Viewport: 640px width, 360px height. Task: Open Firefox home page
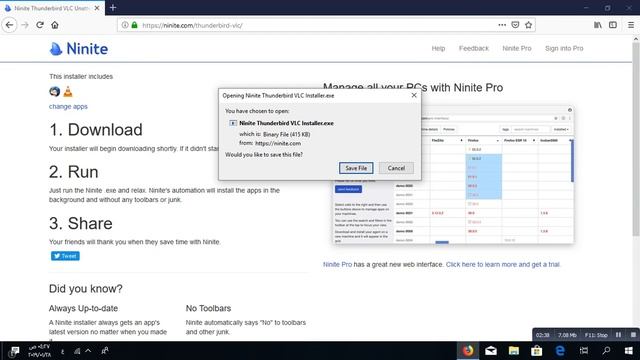tap(55, 25)
